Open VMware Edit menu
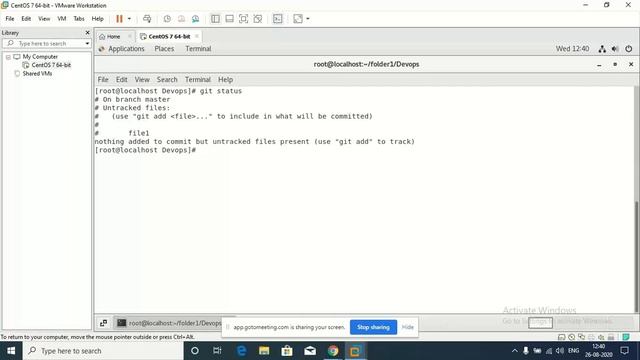This screenshot has height=360, width=640. 26,19
